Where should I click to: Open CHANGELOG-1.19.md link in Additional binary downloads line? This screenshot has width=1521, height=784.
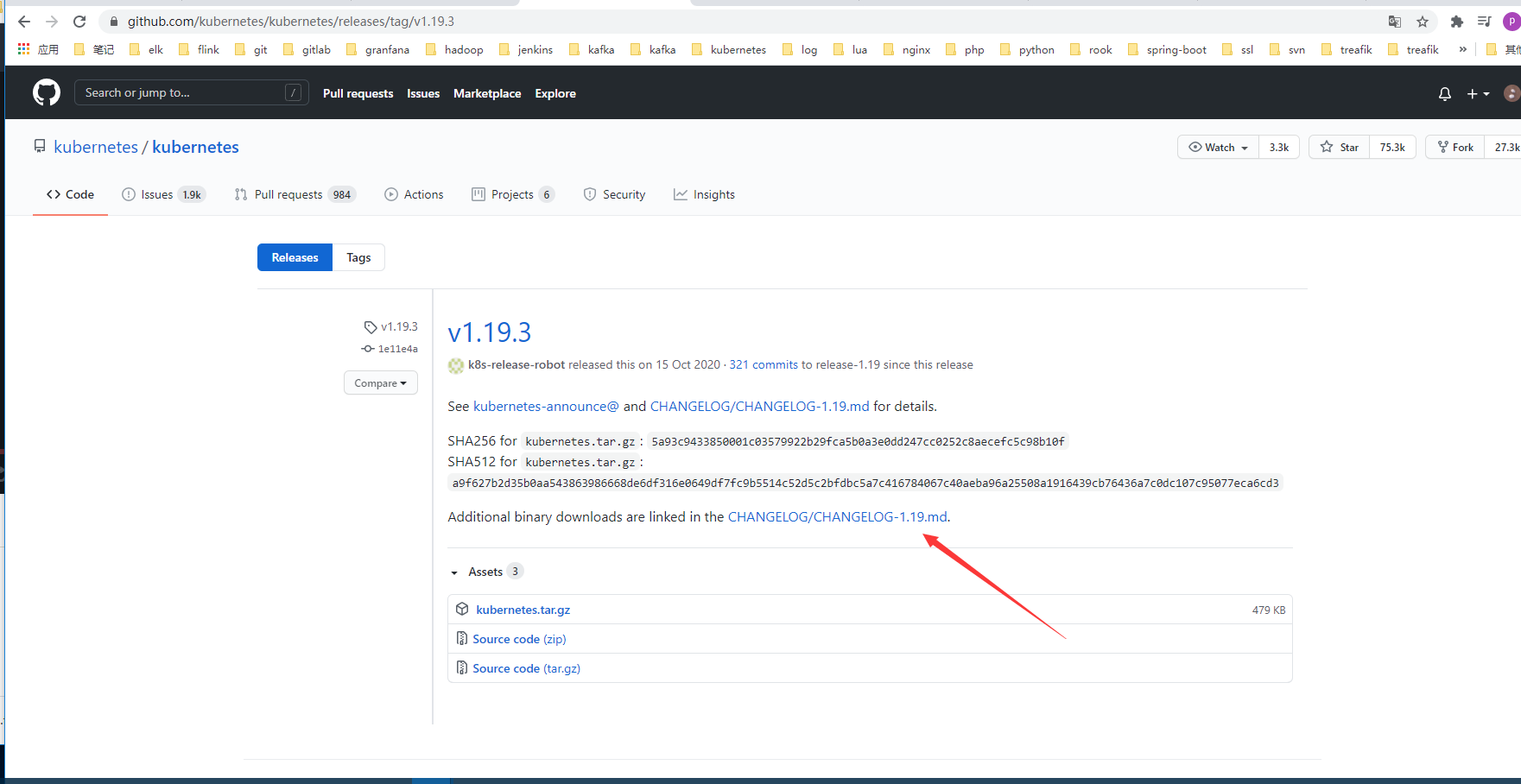[838, 516]
